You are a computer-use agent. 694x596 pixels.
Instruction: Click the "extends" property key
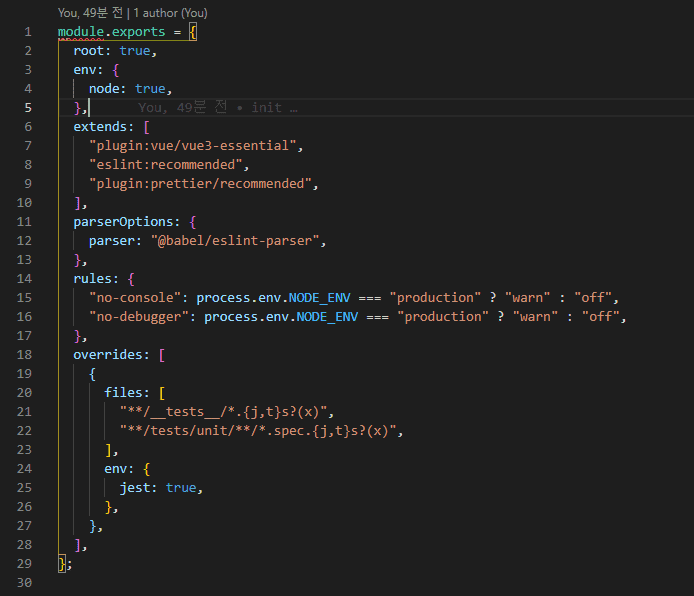(100, 127)
